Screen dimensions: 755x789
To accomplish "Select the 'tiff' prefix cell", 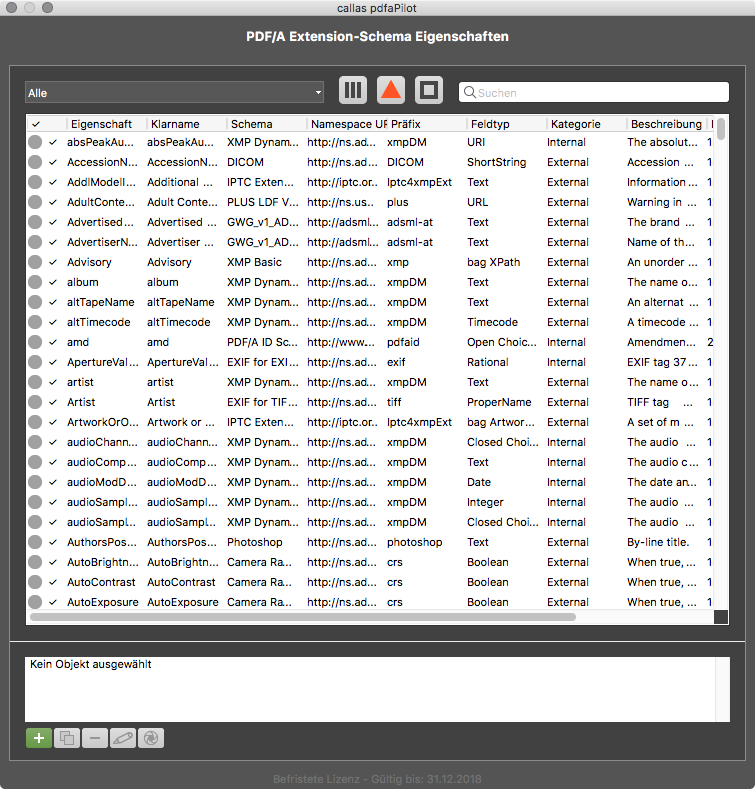I will tap(394, 402).
